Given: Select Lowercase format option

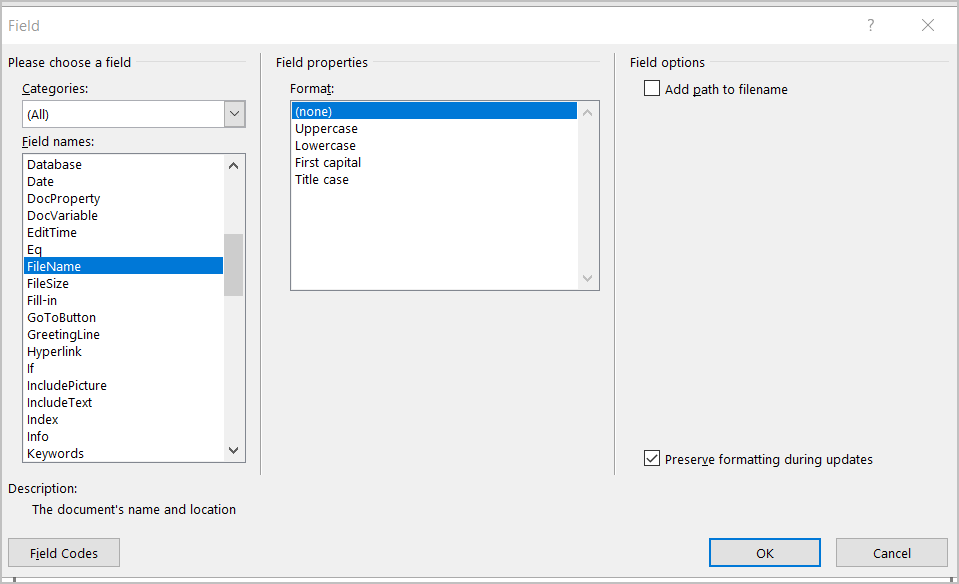Looking at the screenshot, I should tap(325, 146).
